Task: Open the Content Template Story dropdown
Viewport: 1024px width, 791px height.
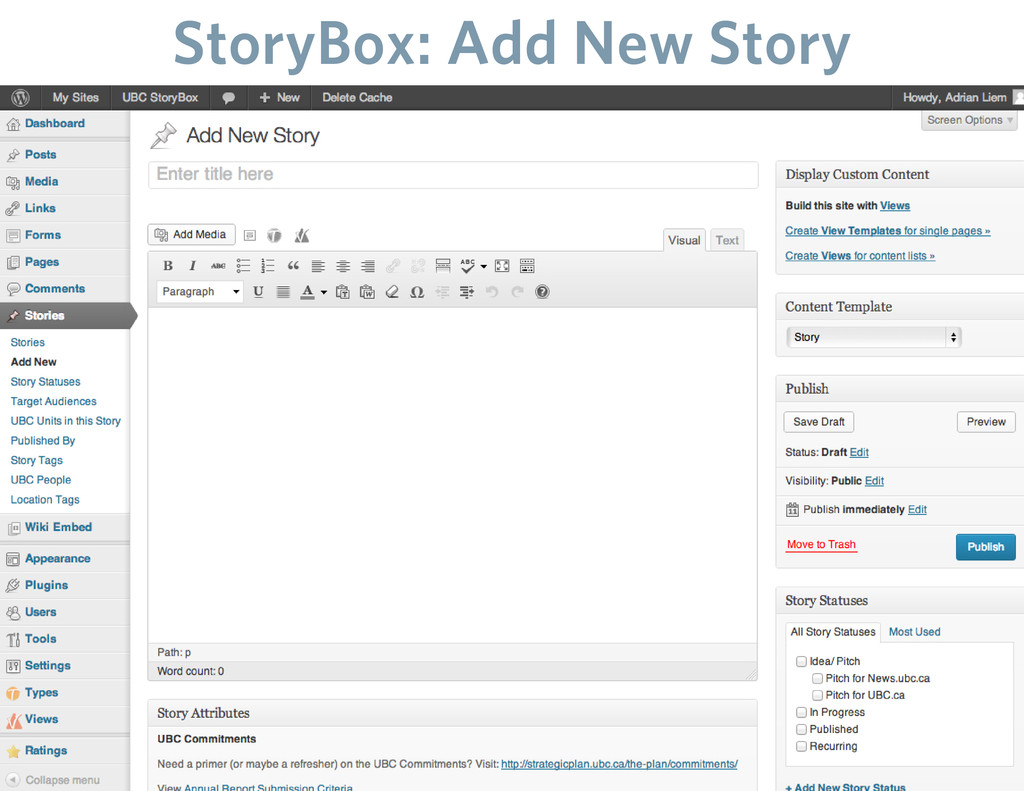Action: coord(873,337)
